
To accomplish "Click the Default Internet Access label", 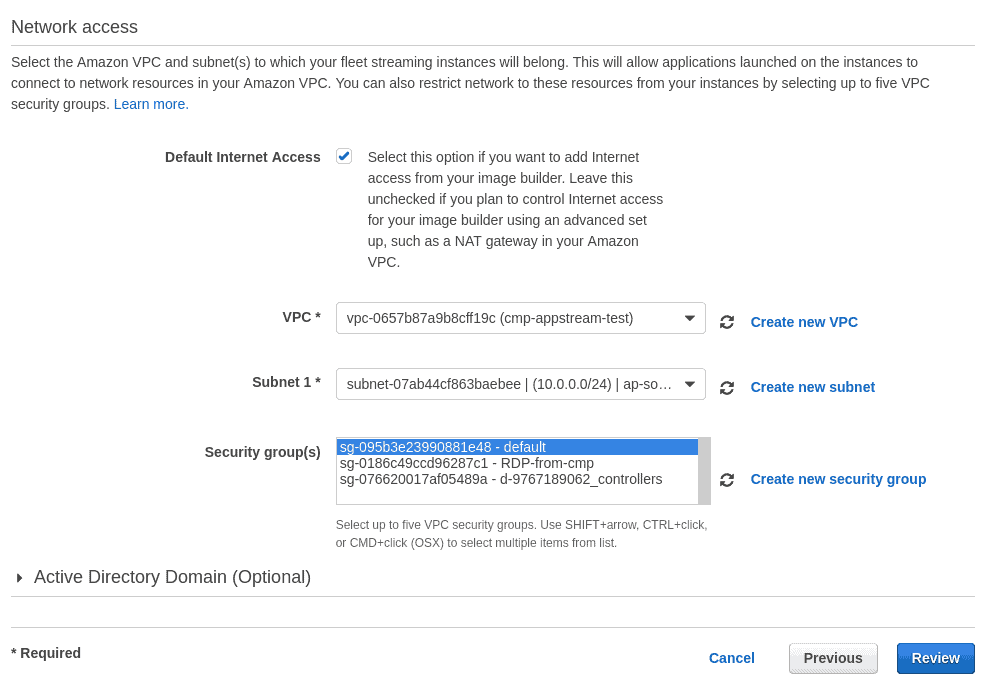I will [x=242, y=157].
